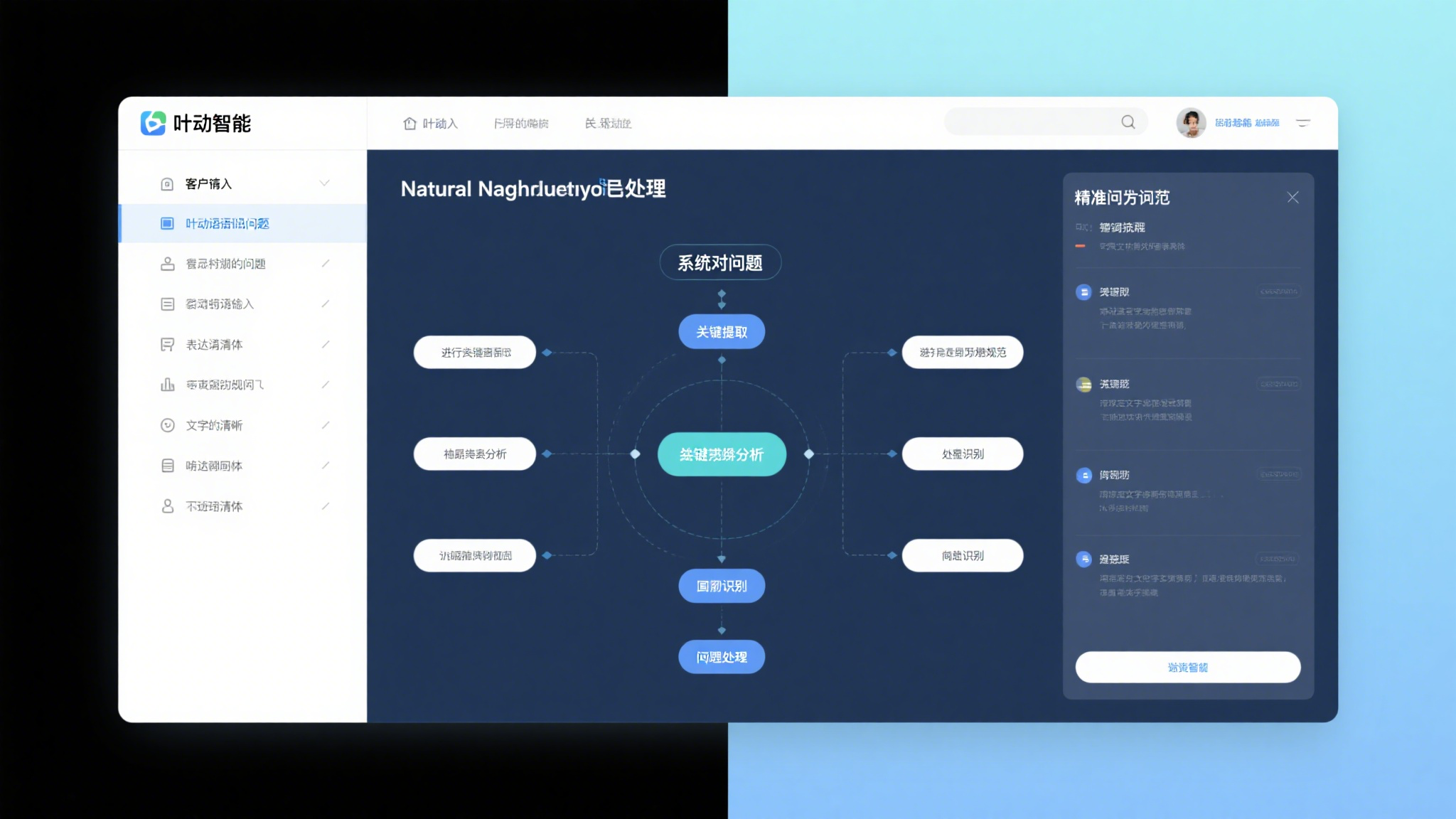The width and height of the screenshot is (1456, 819).
Task: Expand the 客户输入 sidebar chevron
Action: 325,183
